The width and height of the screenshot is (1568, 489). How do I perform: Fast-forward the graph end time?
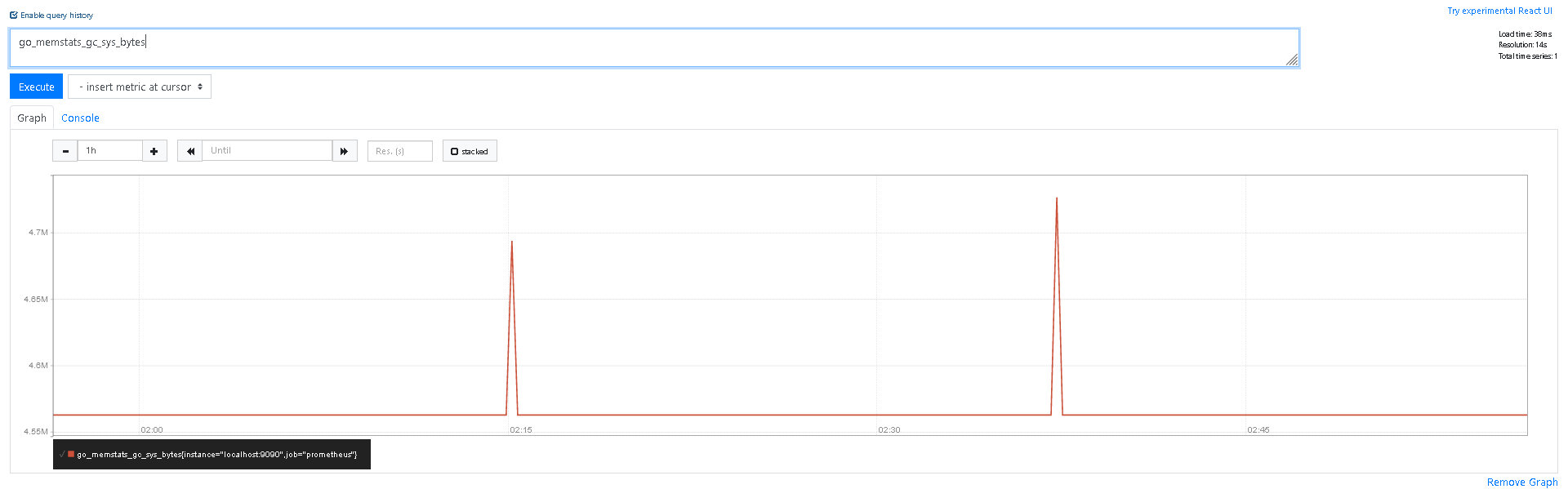[x=345, y=151]
